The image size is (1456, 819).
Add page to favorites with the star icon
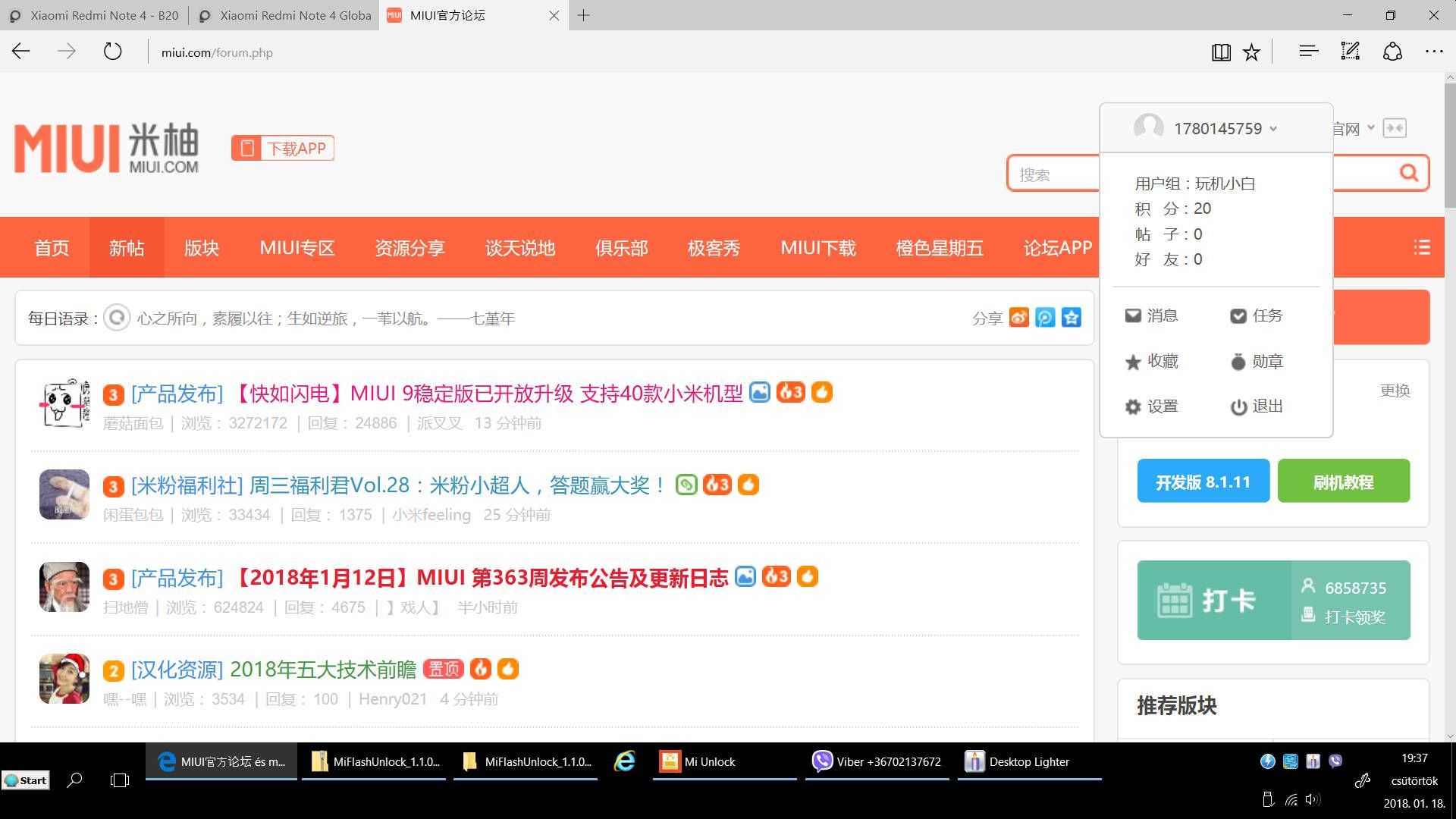1251,52
